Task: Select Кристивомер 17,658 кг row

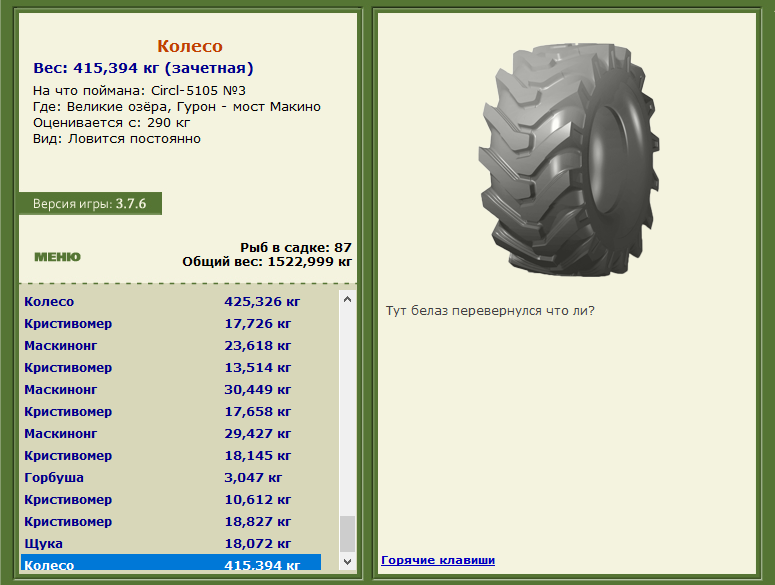Action: click(171, 412)
